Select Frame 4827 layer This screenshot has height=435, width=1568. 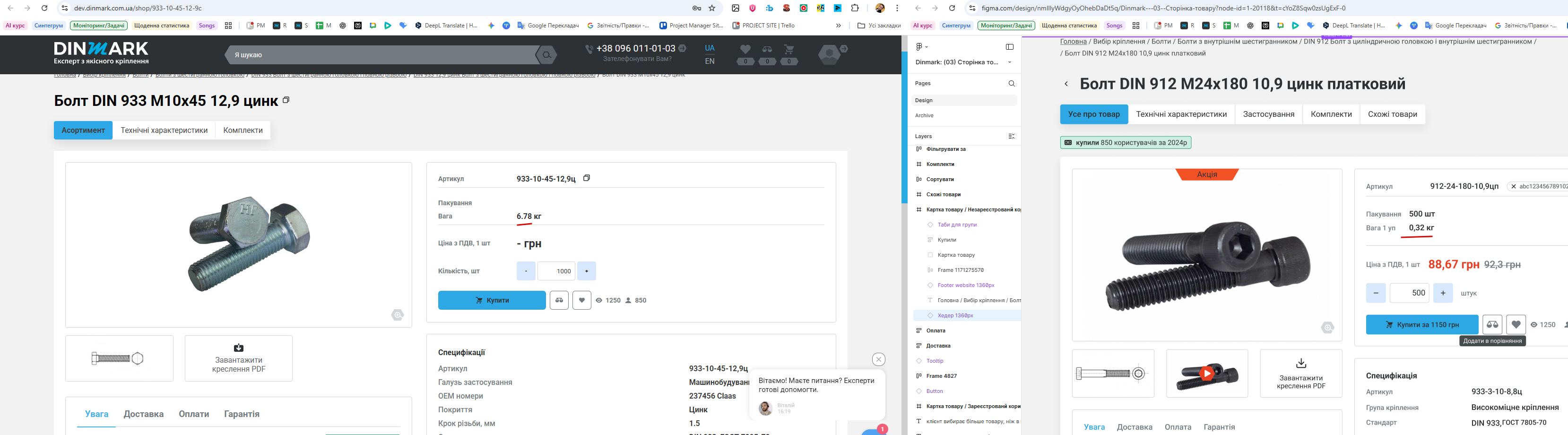click(x=941, y=376)
